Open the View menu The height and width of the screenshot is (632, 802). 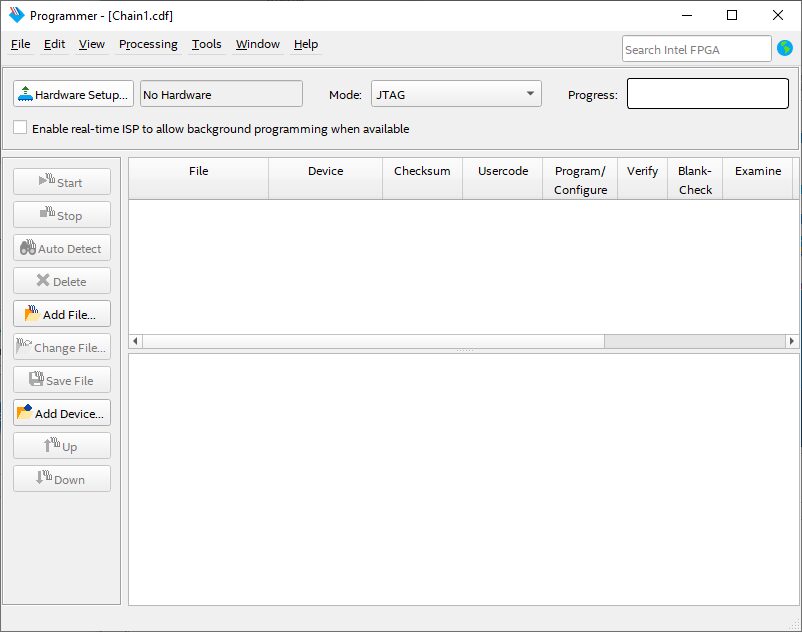92,44
